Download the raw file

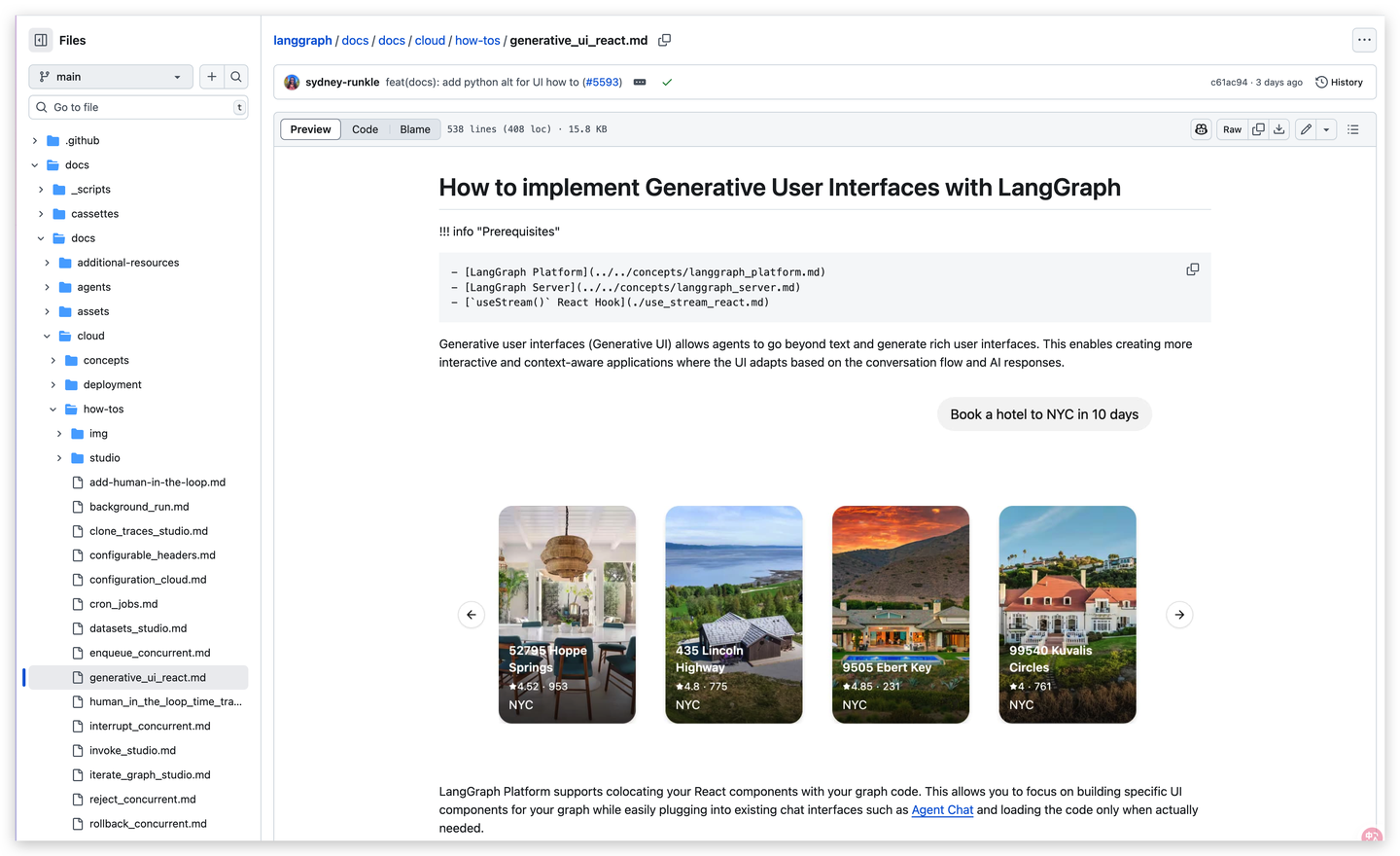1279,129
